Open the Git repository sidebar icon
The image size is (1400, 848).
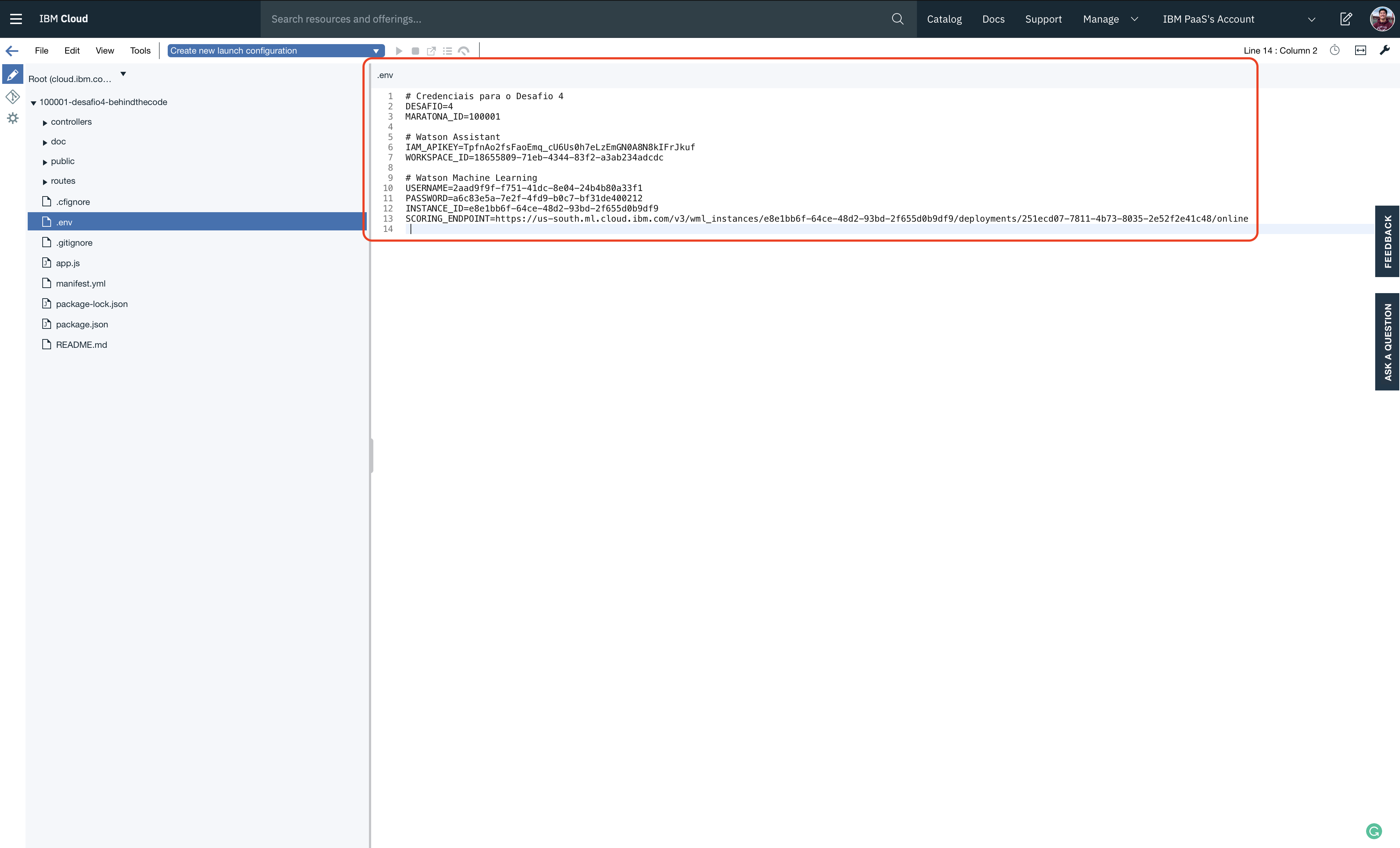pyautogui.click(x=12, y=97)
